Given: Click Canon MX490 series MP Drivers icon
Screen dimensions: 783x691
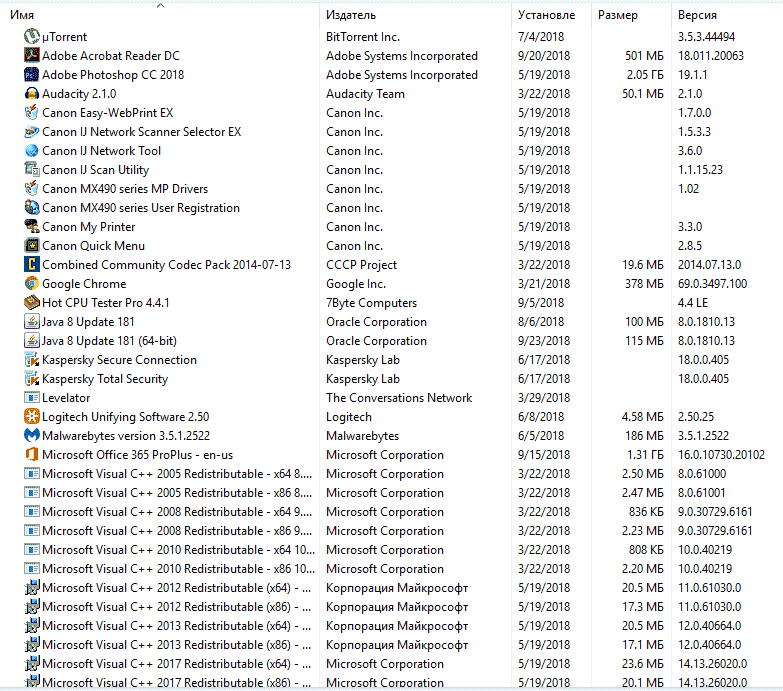Looking at the screenshot, I should click(31, 188).
